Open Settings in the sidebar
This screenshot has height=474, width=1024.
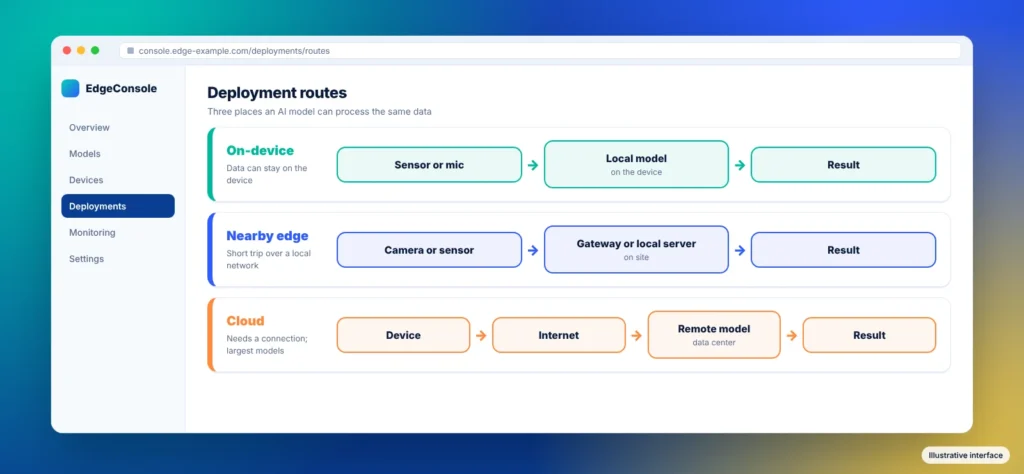(x=118, y=259)
